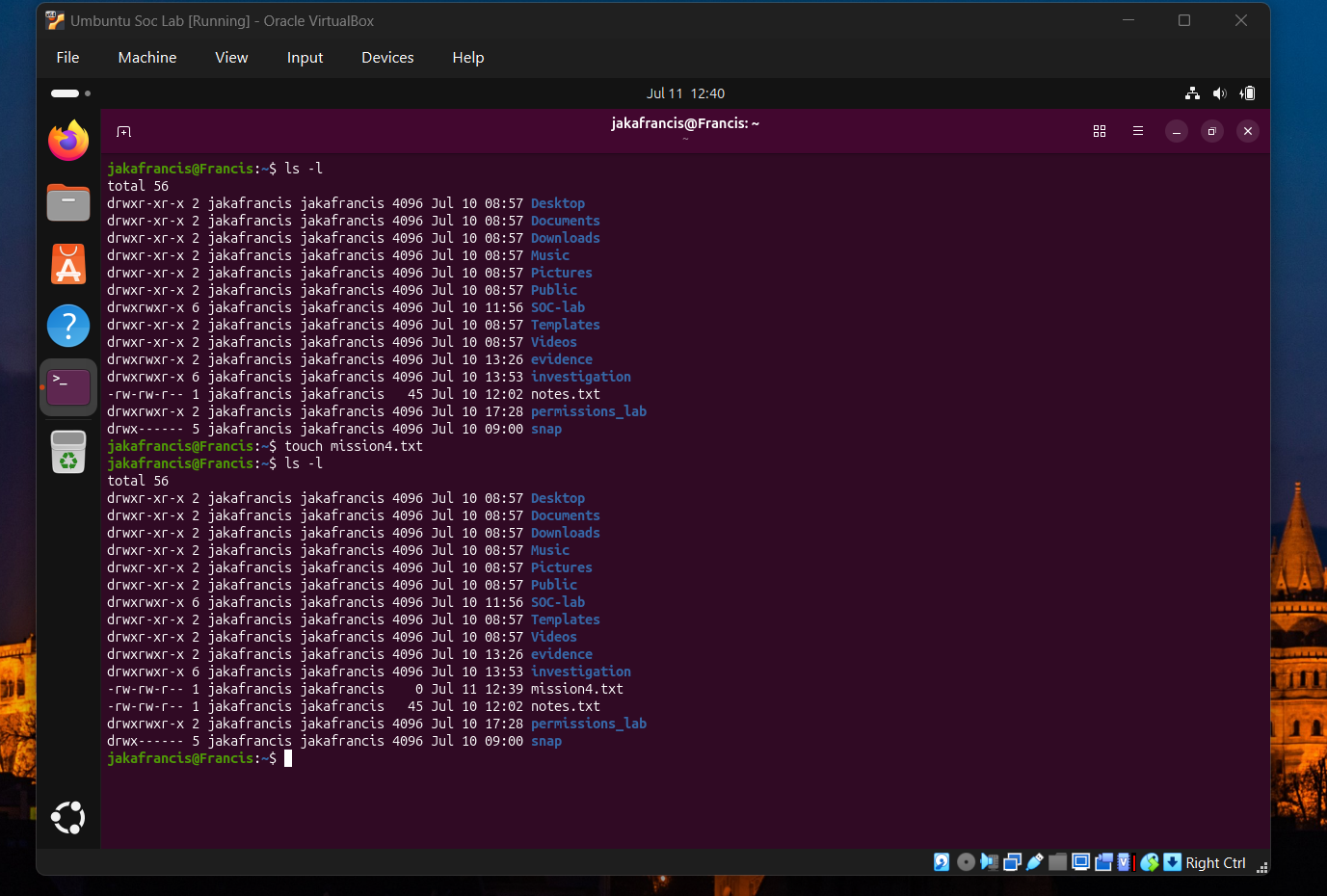Click the Right Ctrl host key indicator

pos(1215,863)
